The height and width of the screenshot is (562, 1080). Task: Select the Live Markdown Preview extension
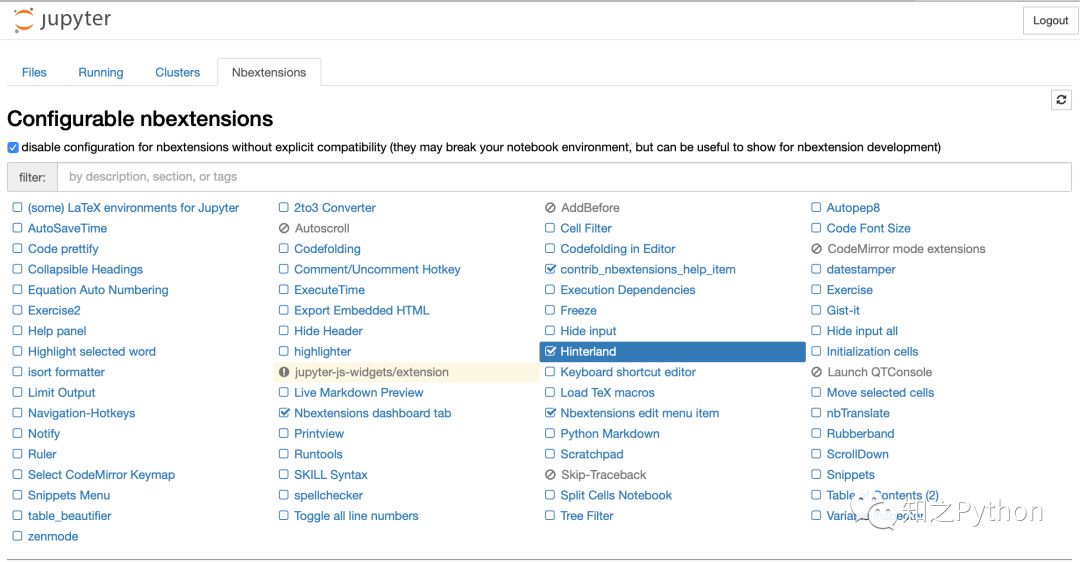[x=358, y=393]
